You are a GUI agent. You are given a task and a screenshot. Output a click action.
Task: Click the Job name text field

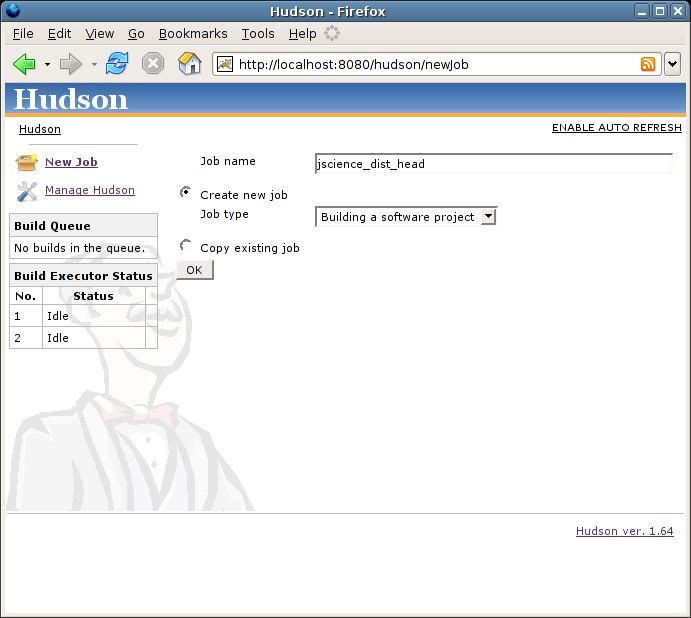[494, 164]
